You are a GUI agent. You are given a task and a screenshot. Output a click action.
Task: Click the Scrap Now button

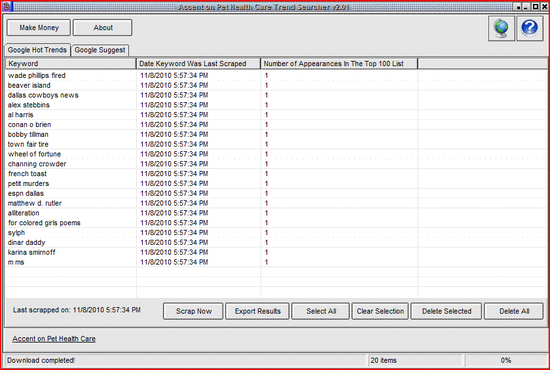tap(193, 311)
